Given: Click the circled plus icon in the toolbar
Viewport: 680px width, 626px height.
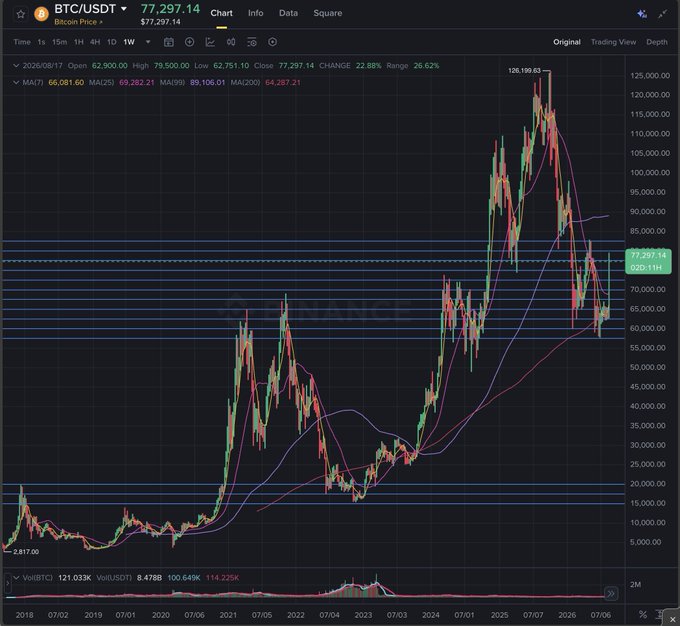Looking at the screenshot, I should tap(190, 42).
